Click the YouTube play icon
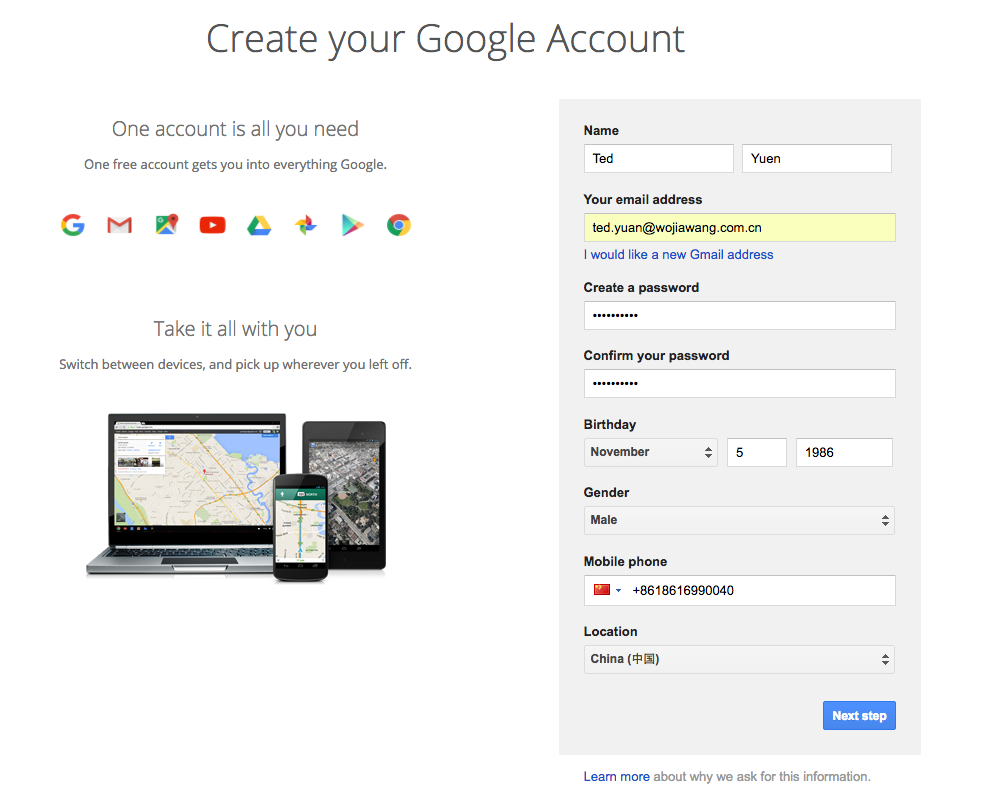This screenshot has height=811, width=981. pos(213,225)
